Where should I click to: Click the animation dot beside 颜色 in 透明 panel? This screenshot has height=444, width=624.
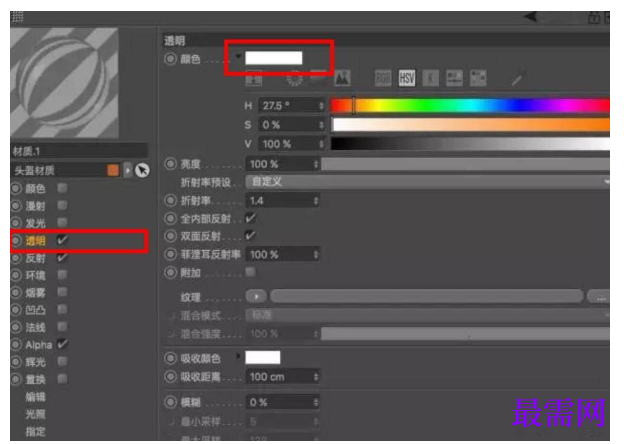(170, 59)
